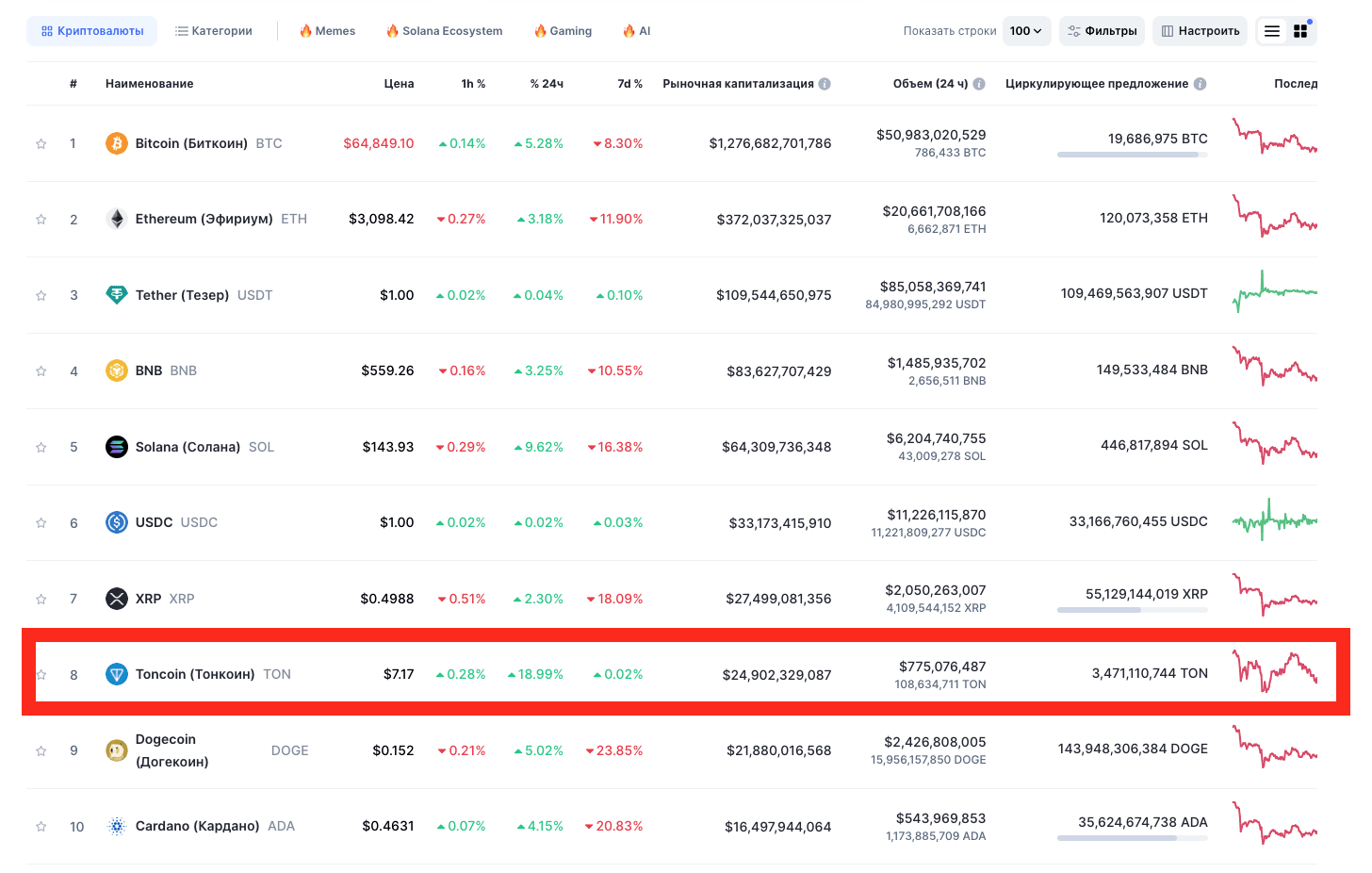Toggle watchlist star for USDC
Screen dimensions: 1372x873
pyautogui.click(x=41, y=523)
